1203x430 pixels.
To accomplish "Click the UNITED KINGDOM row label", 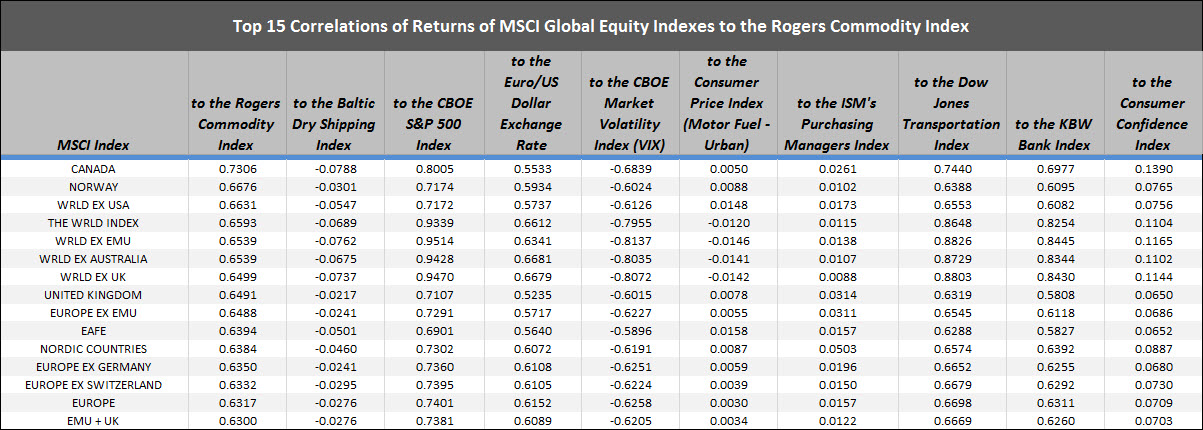I will 94,295.
